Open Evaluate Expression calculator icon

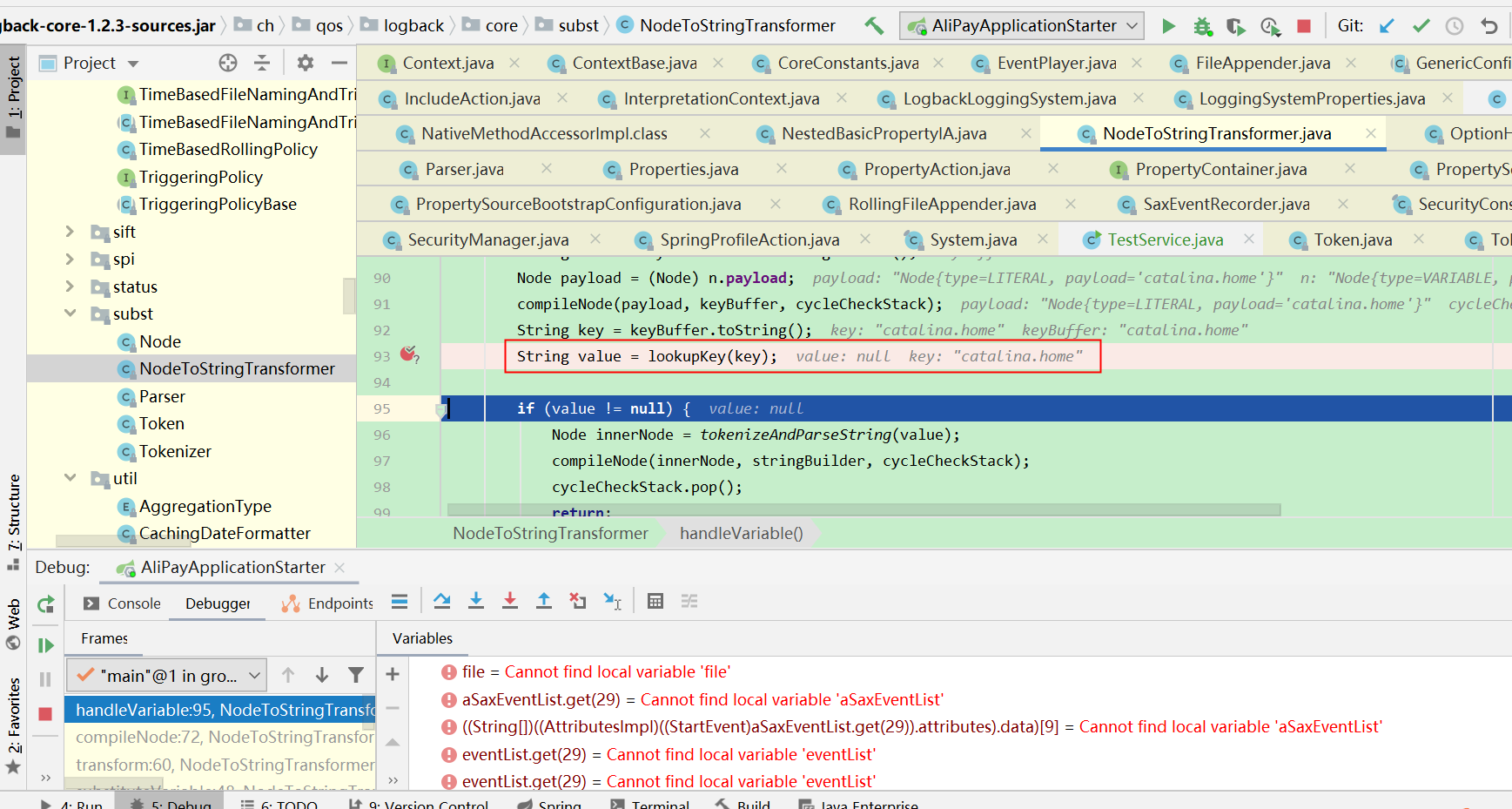[655, 601]
